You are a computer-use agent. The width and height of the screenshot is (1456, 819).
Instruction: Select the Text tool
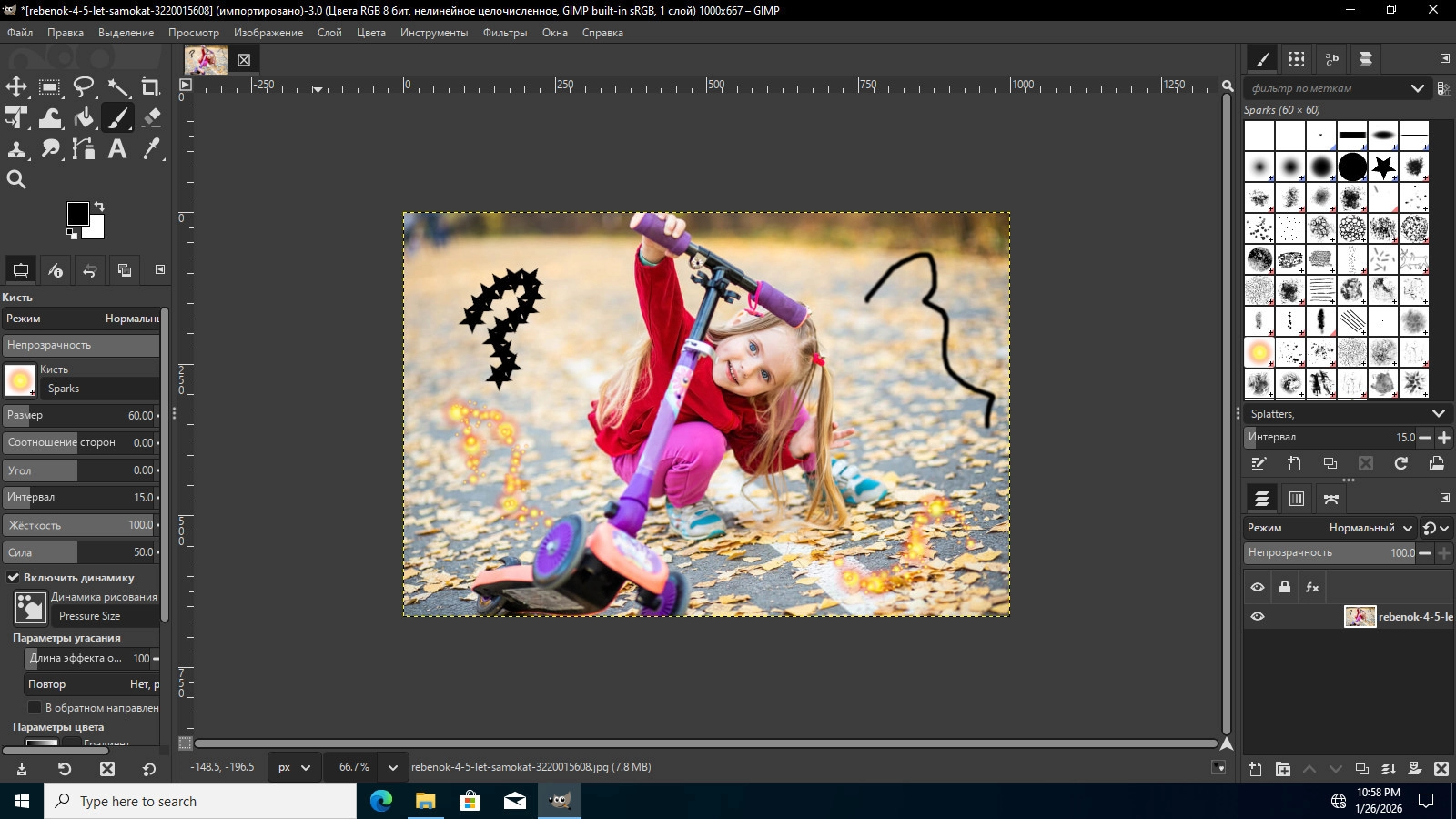[117, 149]
